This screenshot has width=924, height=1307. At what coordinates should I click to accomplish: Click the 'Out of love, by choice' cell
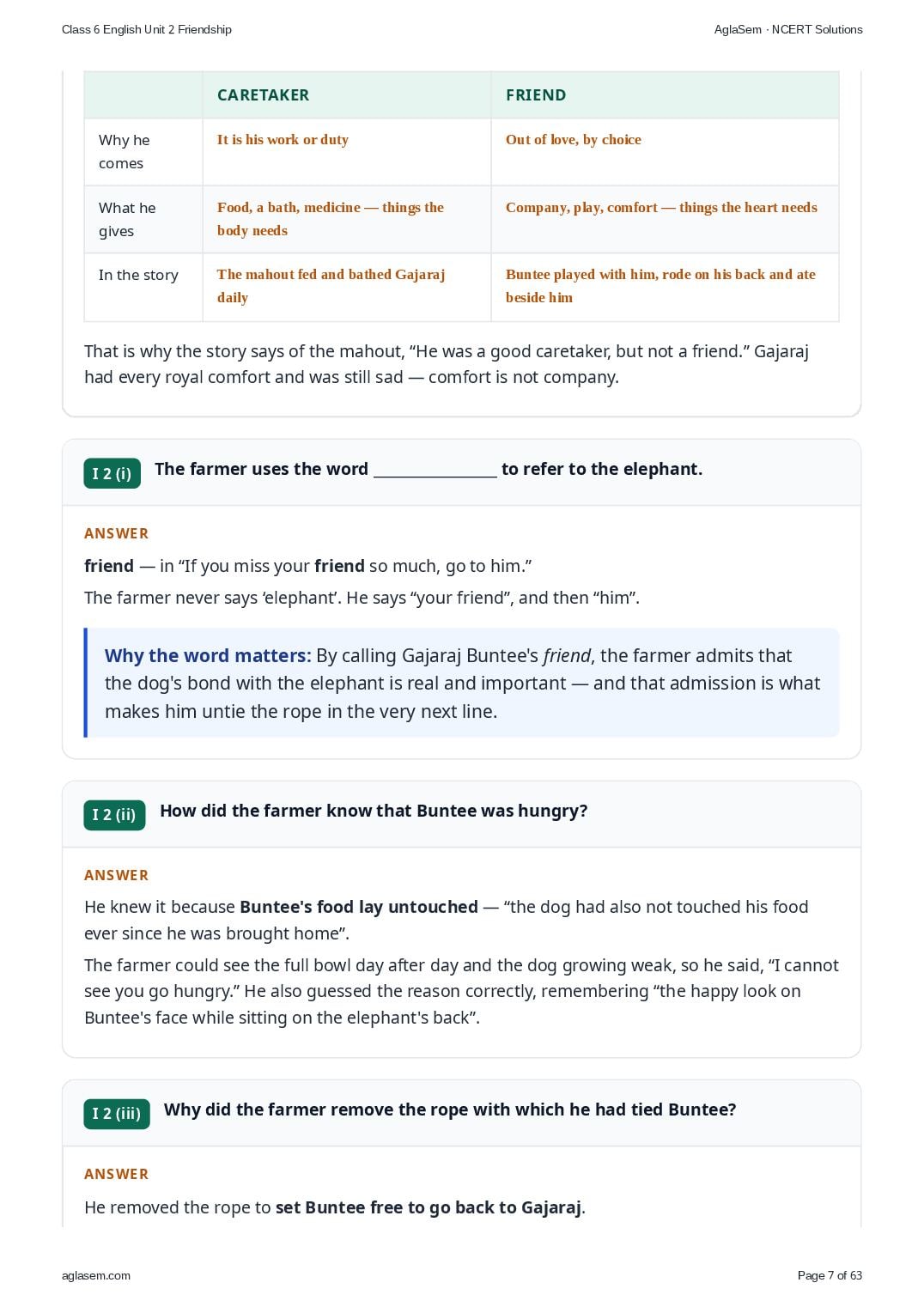(574, 139)
